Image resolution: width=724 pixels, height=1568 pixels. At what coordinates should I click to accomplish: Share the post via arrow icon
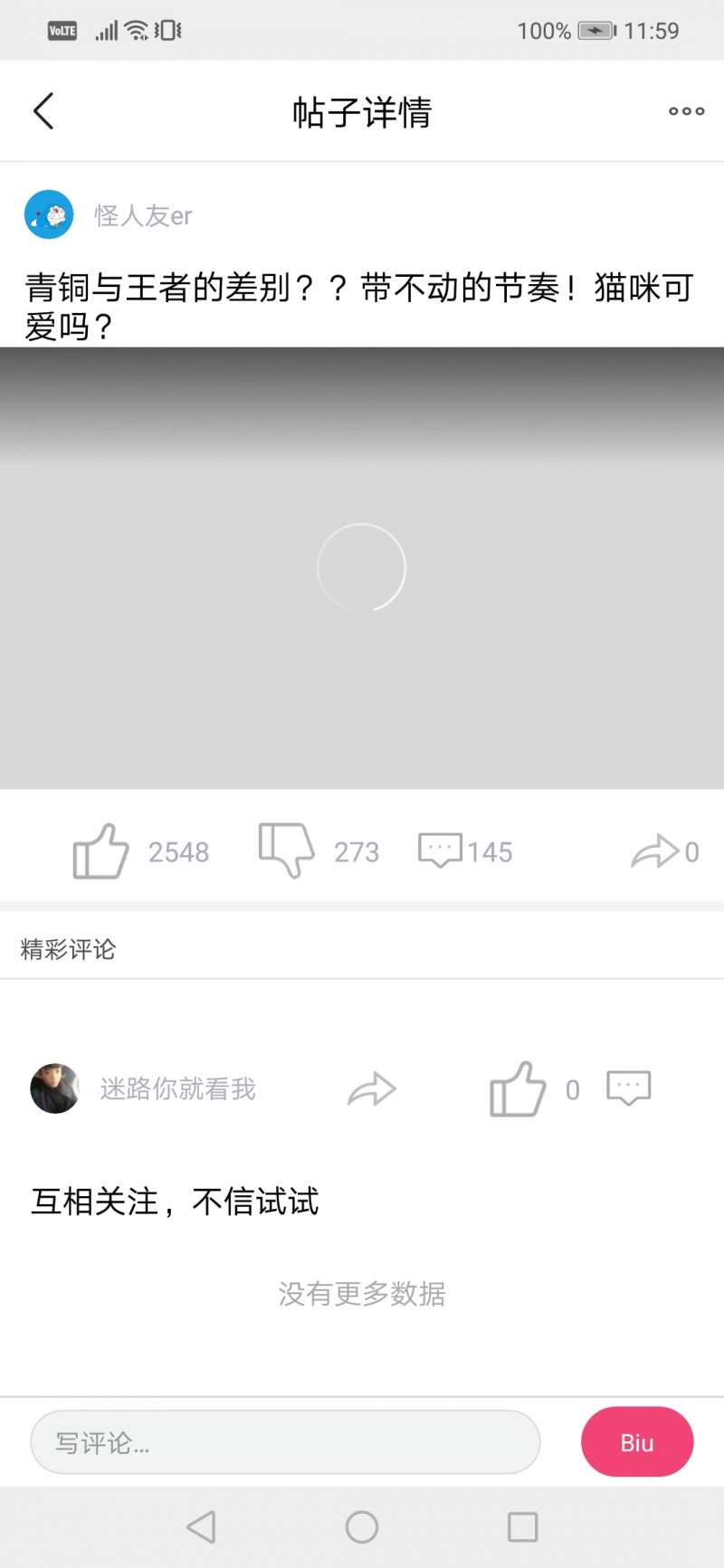tap(654, 851)
